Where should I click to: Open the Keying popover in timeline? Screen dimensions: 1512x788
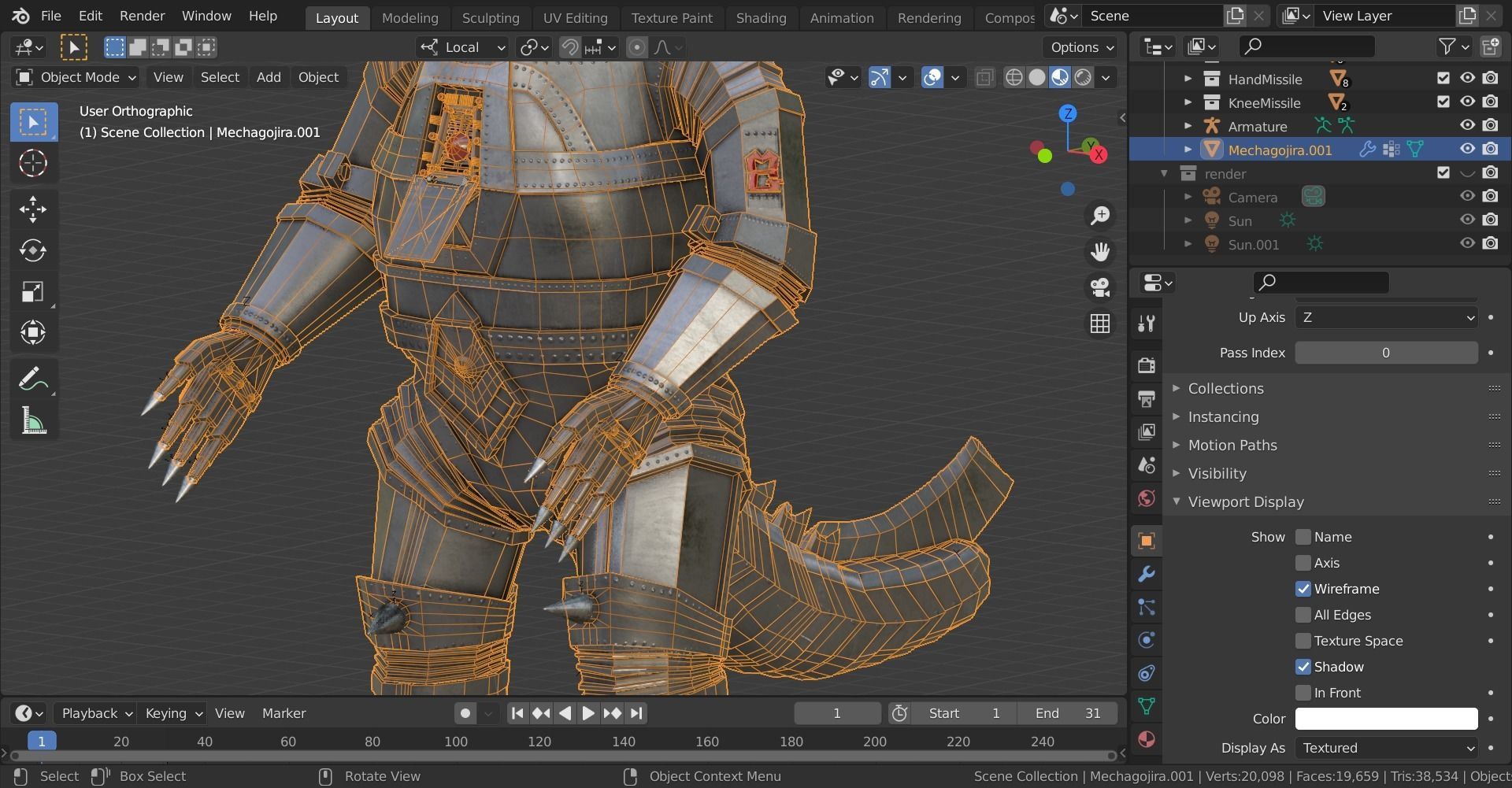point(172,713)
